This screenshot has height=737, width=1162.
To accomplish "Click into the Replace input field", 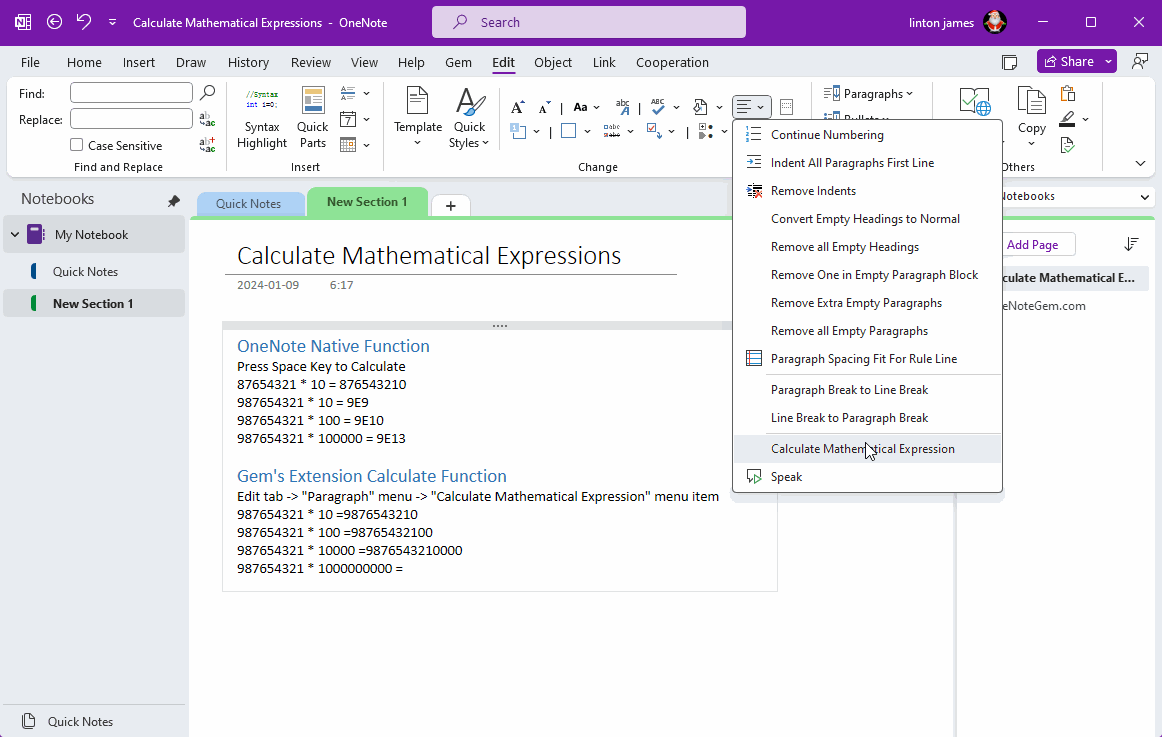I will point(131,119).
